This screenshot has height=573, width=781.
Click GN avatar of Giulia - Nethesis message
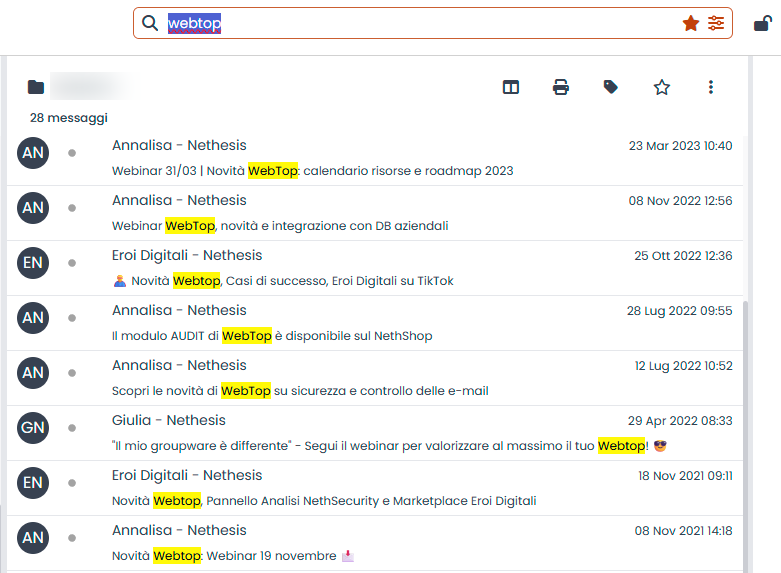(x=33, y=428)
